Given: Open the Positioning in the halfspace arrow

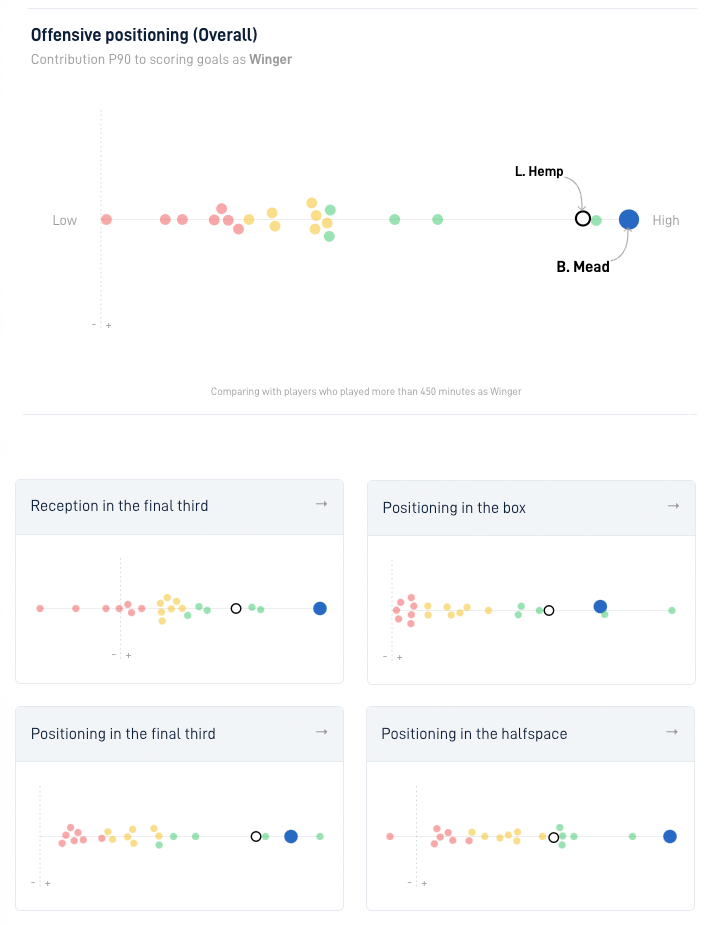Looking at the screenshot, I should pyautogui.click(x=671, y=732).
